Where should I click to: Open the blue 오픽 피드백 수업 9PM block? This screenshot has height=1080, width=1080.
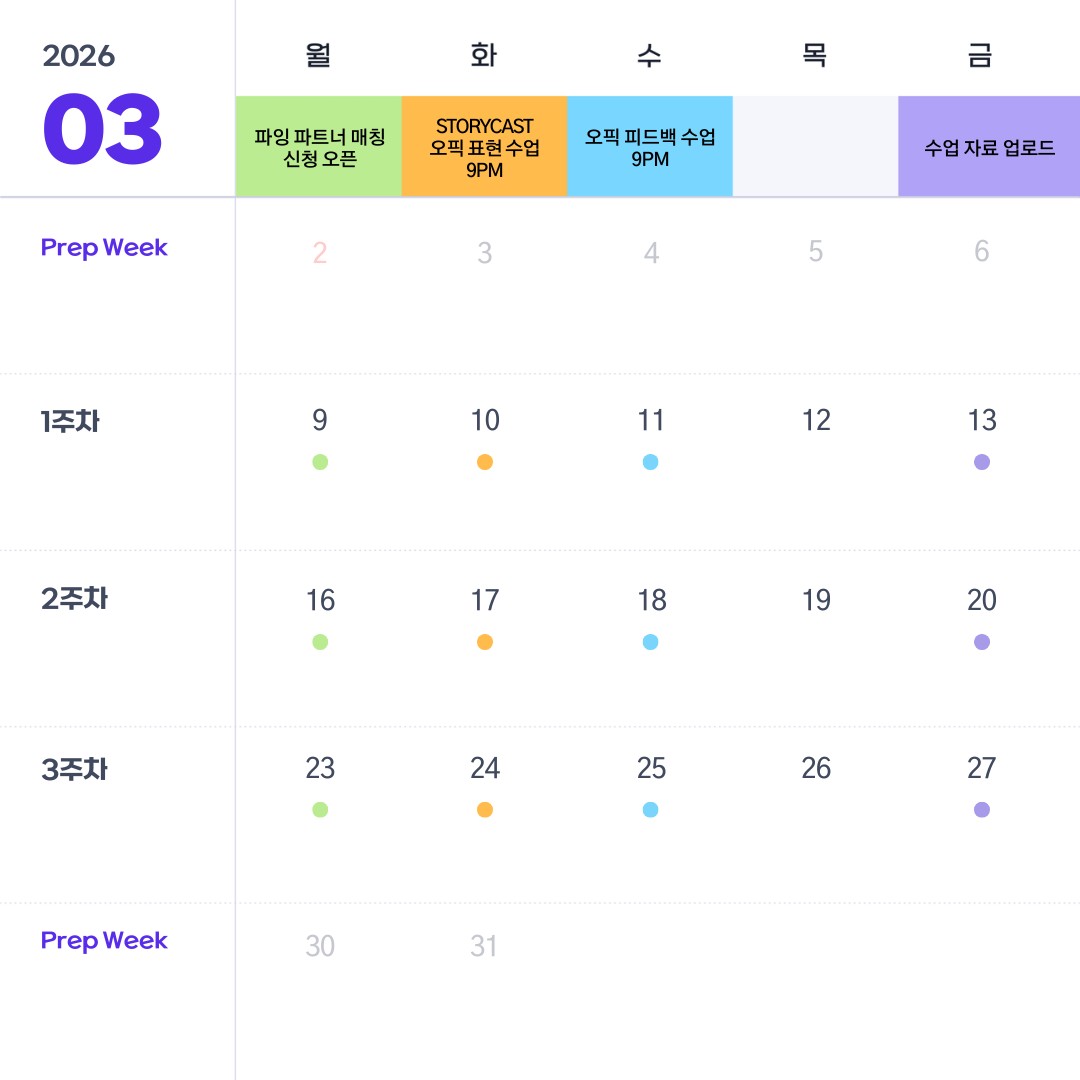650,147
